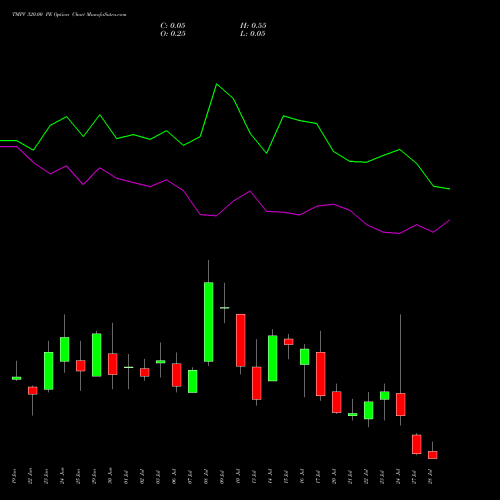Click the "20 Jul" date axis label
Image resolution: width=500 pixels, height=500 pixels.
(334, 477)
